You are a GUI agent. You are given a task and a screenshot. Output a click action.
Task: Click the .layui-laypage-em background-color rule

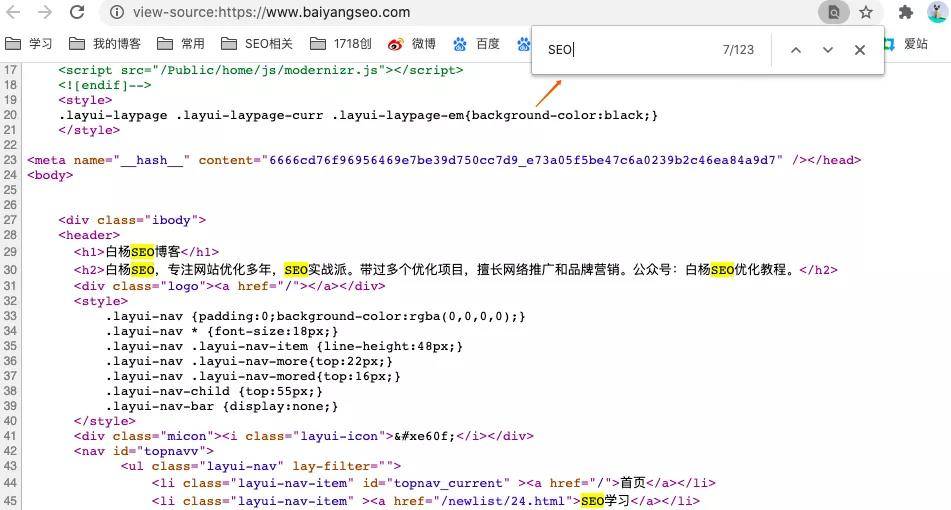coord(358,115)
